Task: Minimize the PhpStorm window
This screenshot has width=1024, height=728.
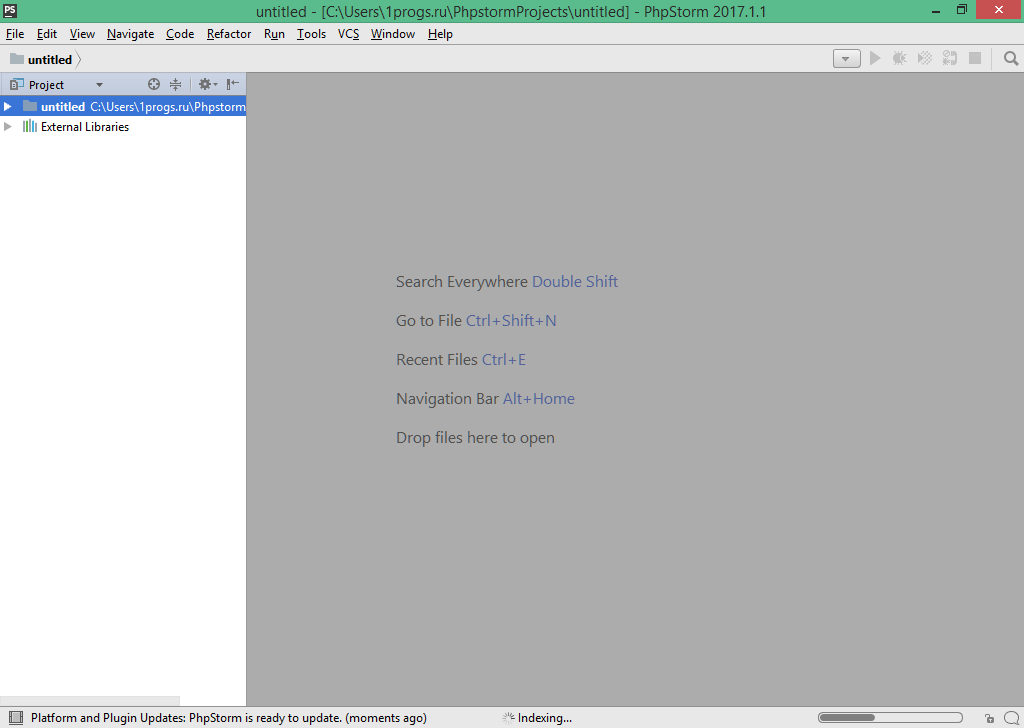Action: (x=936, y=11)
